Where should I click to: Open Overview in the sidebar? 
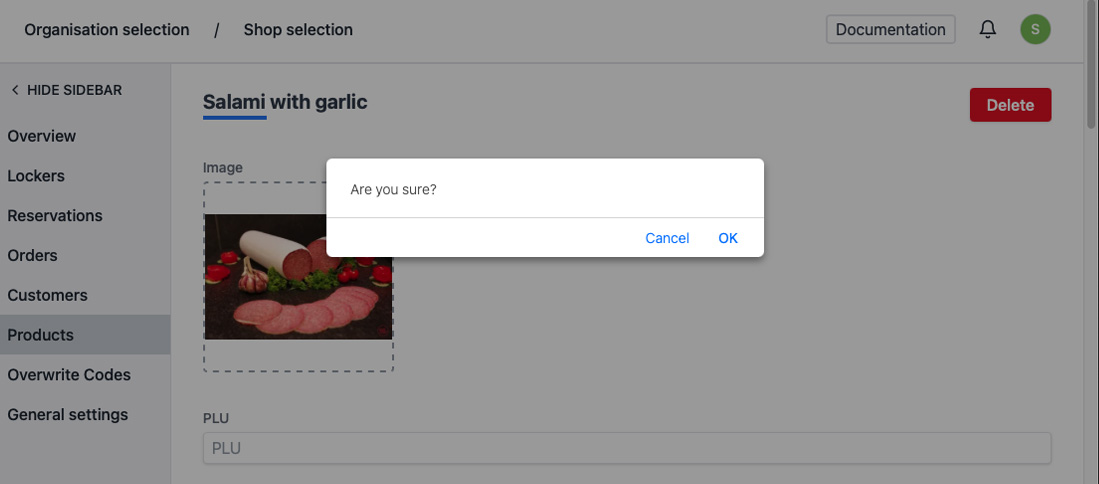42,136
